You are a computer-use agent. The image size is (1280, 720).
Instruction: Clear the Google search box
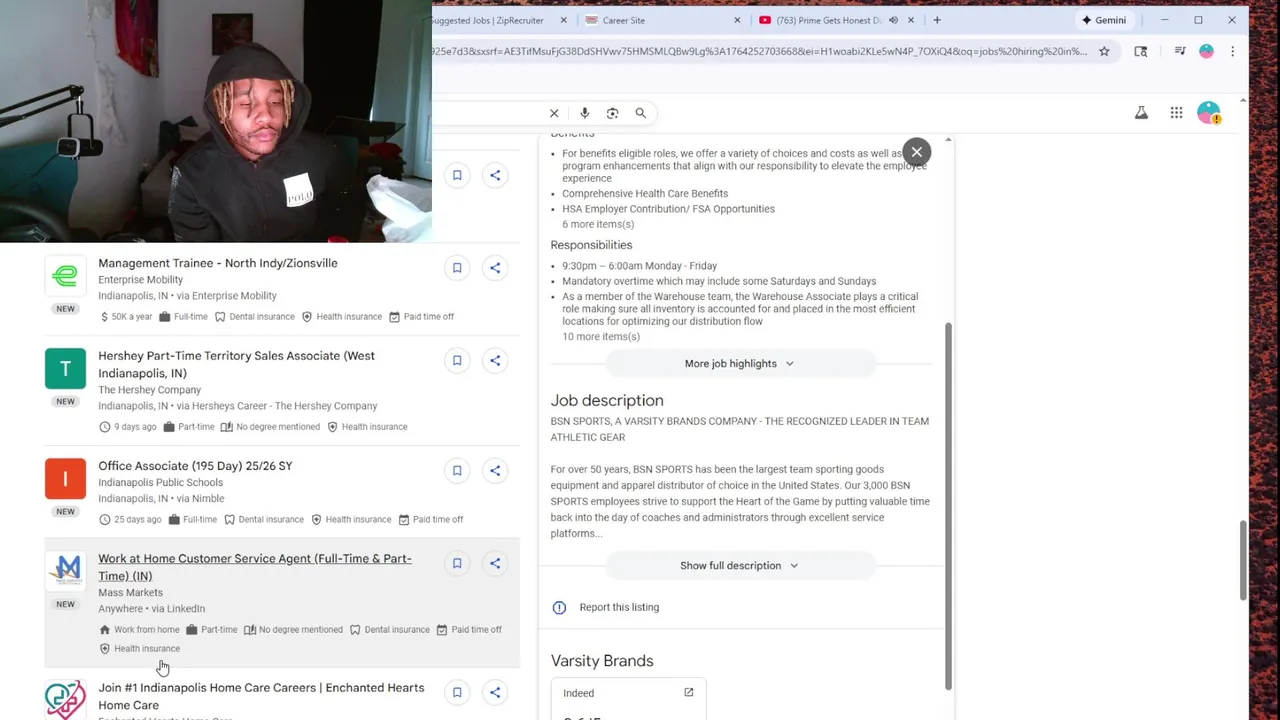tap(554, 113)
